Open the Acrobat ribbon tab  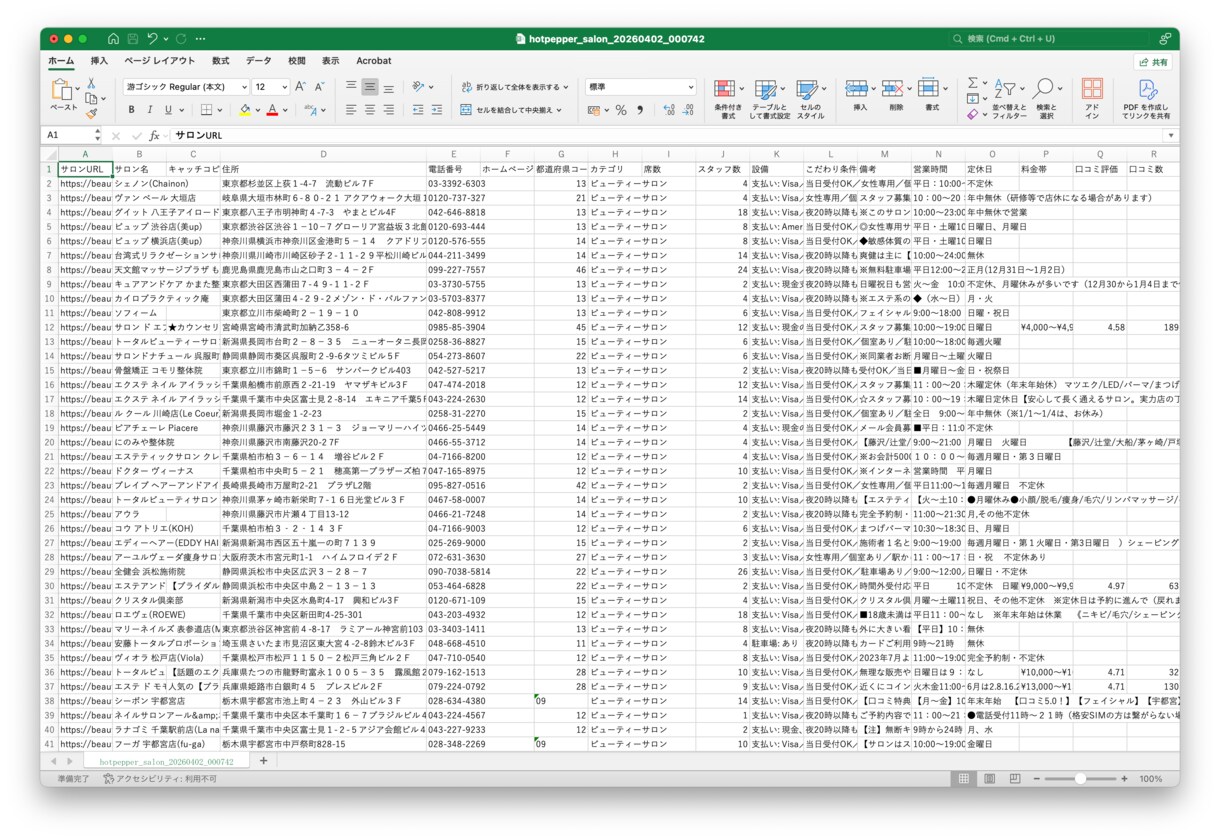374,61
